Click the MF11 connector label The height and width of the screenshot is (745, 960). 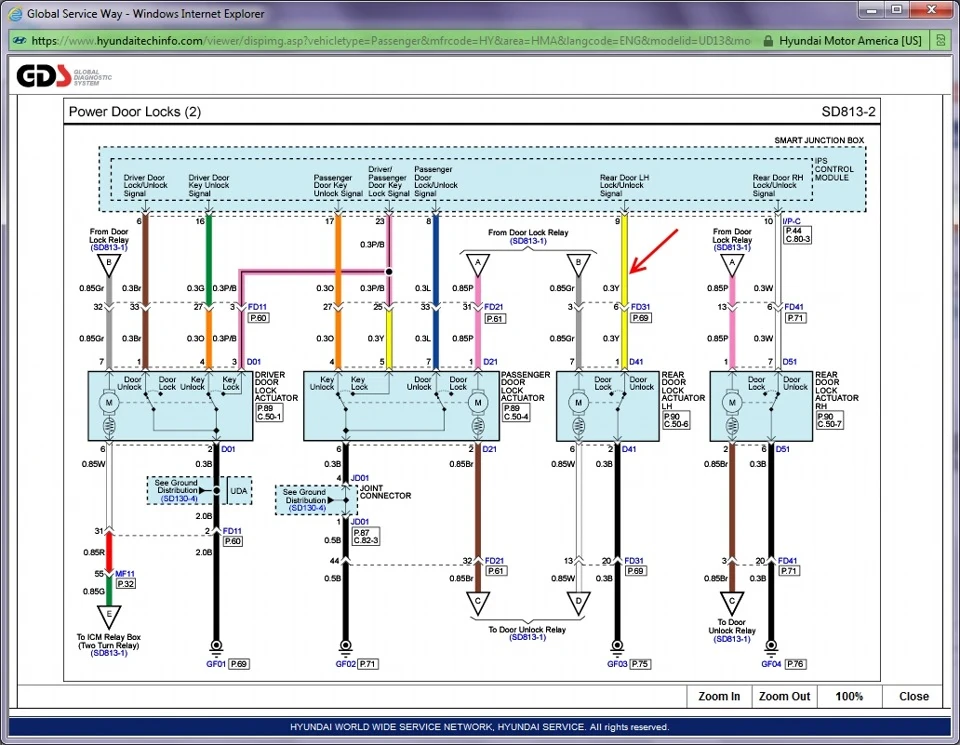125,574
